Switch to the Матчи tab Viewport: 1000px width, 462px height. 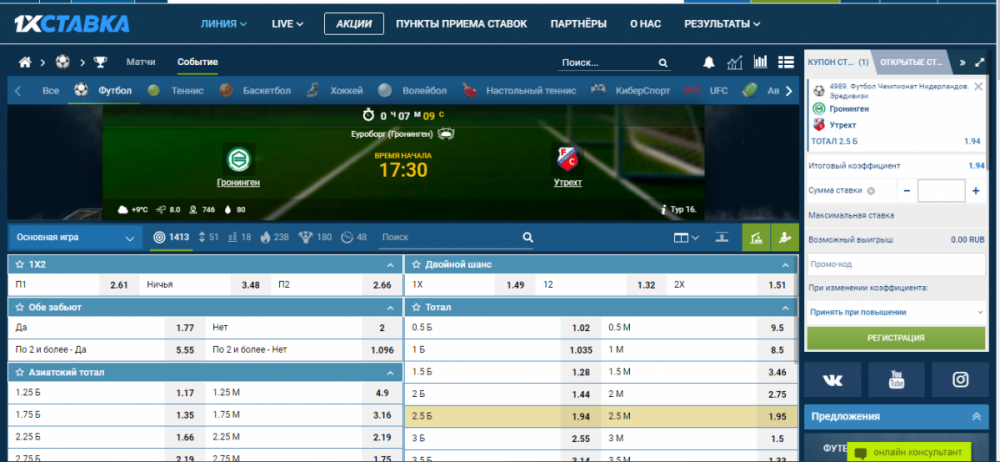tap(140, 62)
